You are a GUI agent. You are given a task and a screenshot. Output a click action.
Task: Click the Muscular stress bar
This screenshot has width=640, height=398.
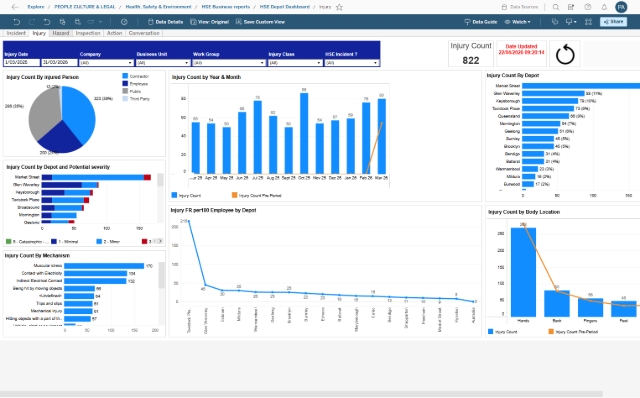pos(104,266)
